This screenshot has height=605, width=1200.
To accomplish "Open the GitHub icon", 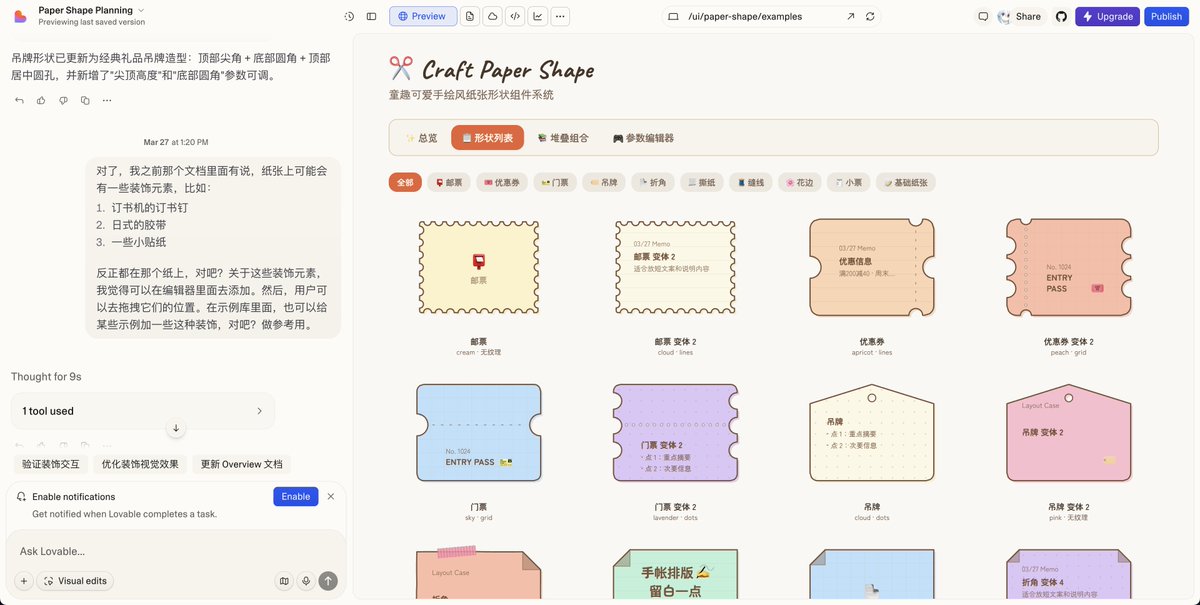I will click(x=1061, y=16).
